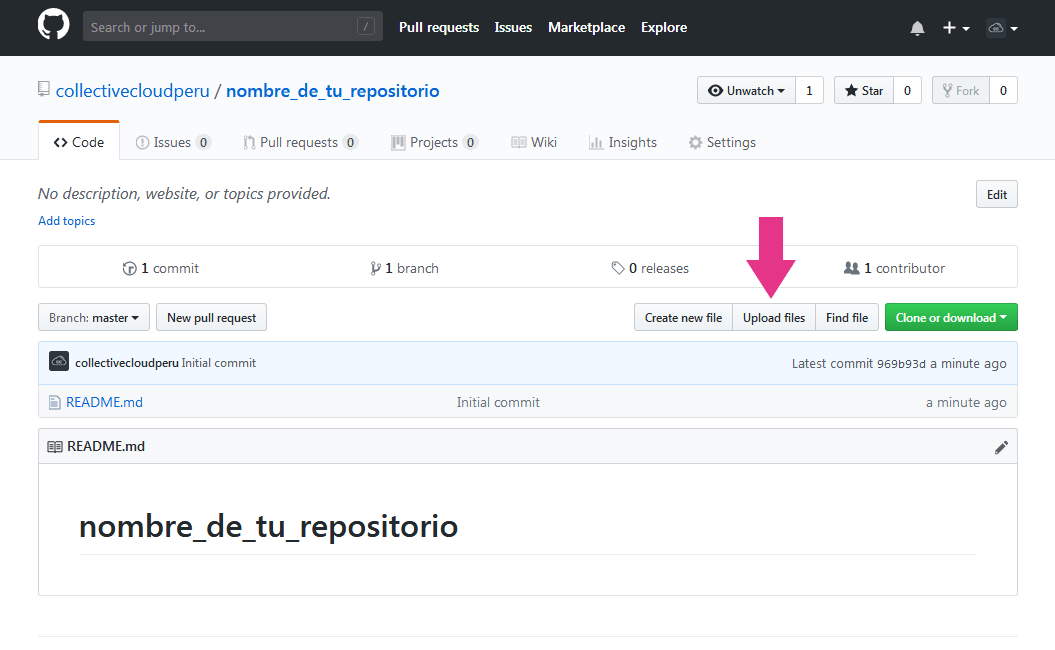Viewport: 1055px width, 650px height.
Task: Open the plus create-new menu
Action: pyautogui.click(x=955, y=28)
